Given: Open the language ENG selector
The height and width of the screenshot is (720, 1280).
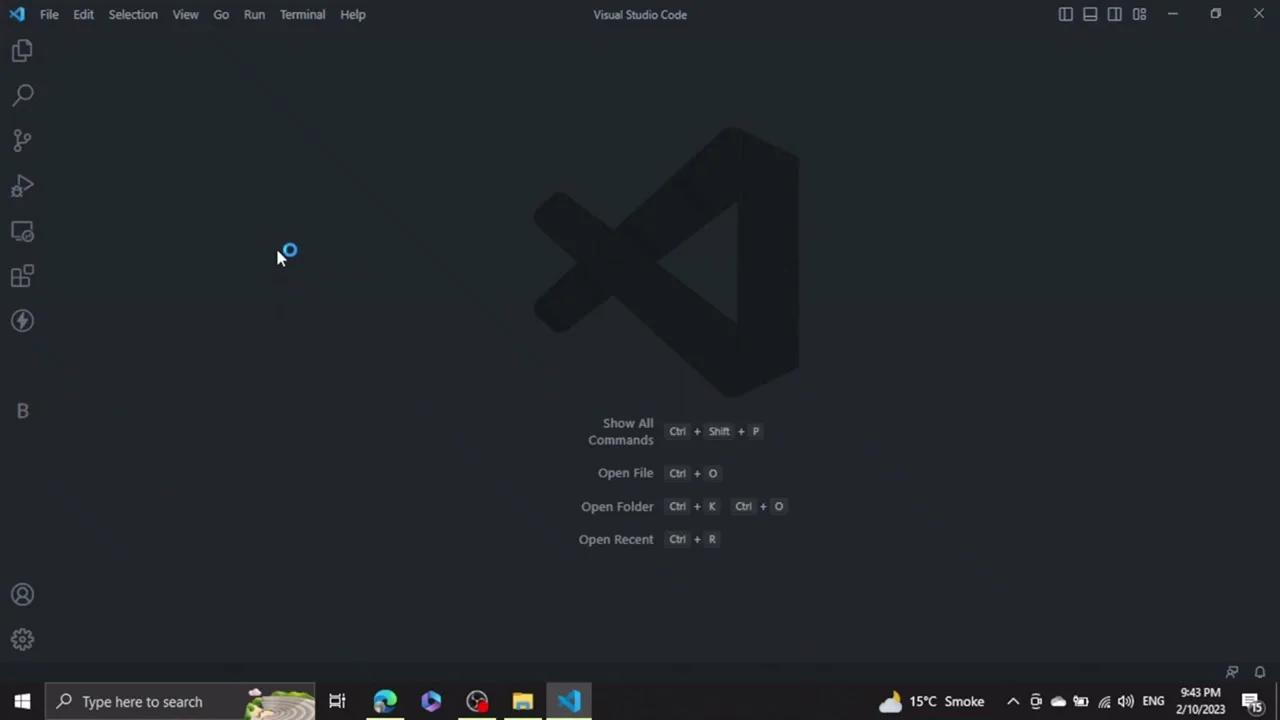Looking at the screenshot, I should pyautogui.click(x=1153, y=701).
